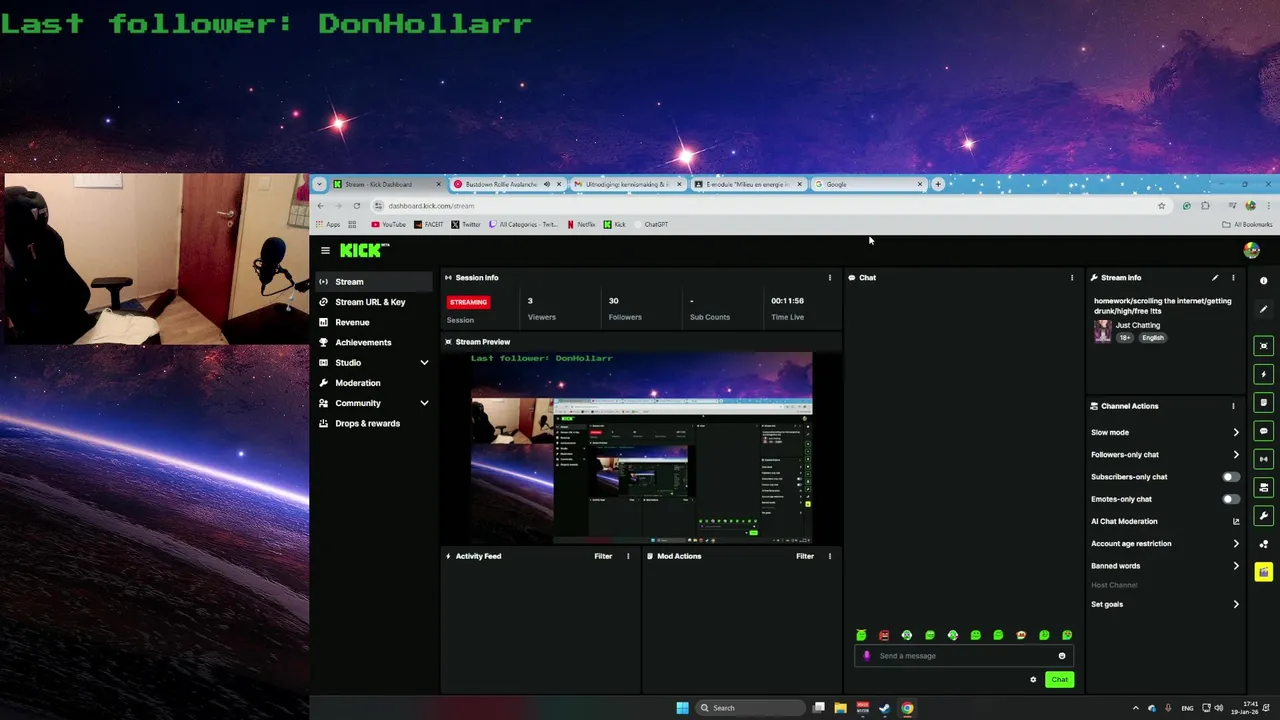Toggle the note page widget in sidebar
The width and height of the screenshot is (1280, 720).
1264,402
